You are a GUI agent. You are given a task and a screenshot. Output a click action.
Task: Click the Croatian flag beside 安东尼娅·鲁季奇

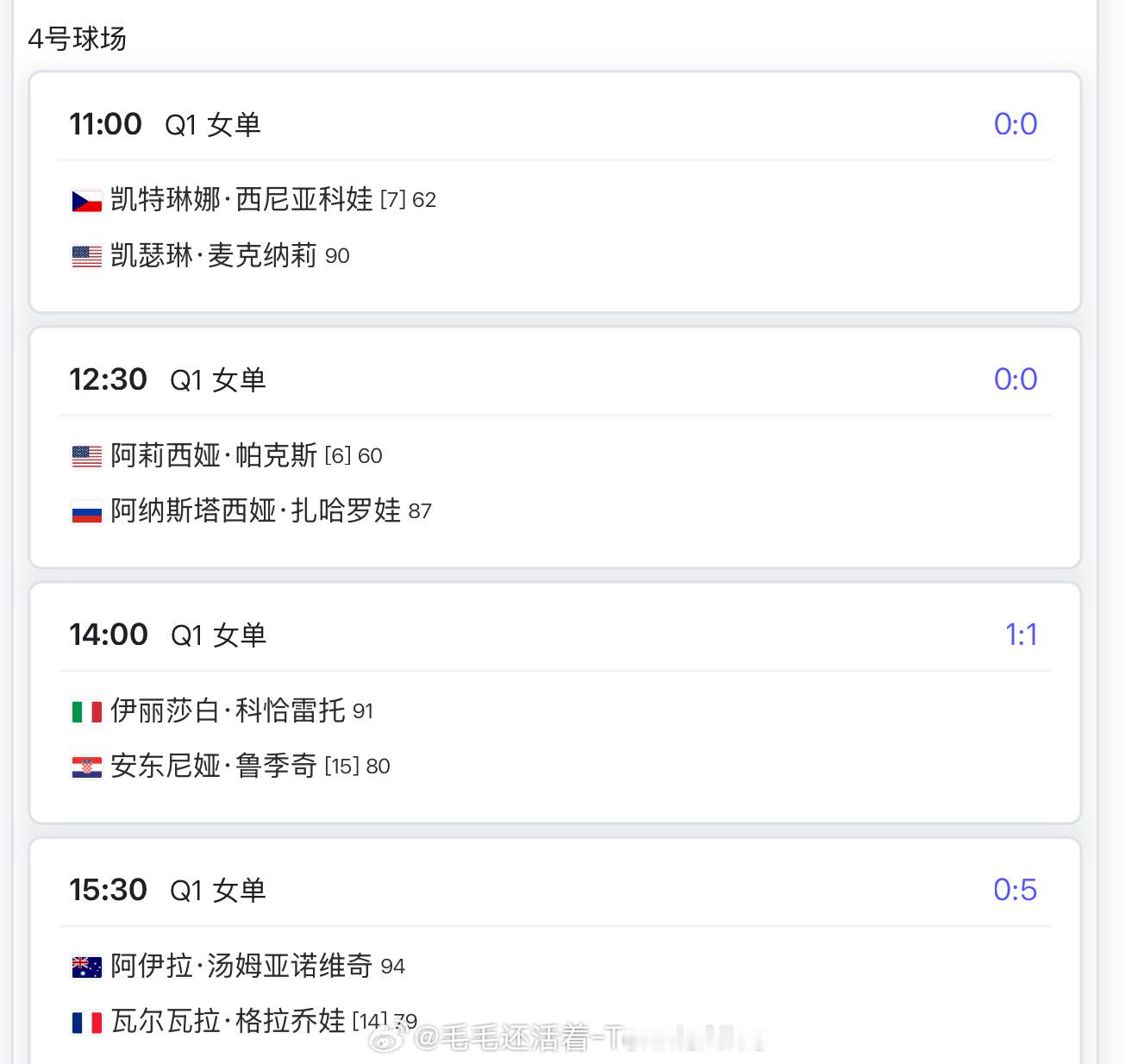pos(86,767)
